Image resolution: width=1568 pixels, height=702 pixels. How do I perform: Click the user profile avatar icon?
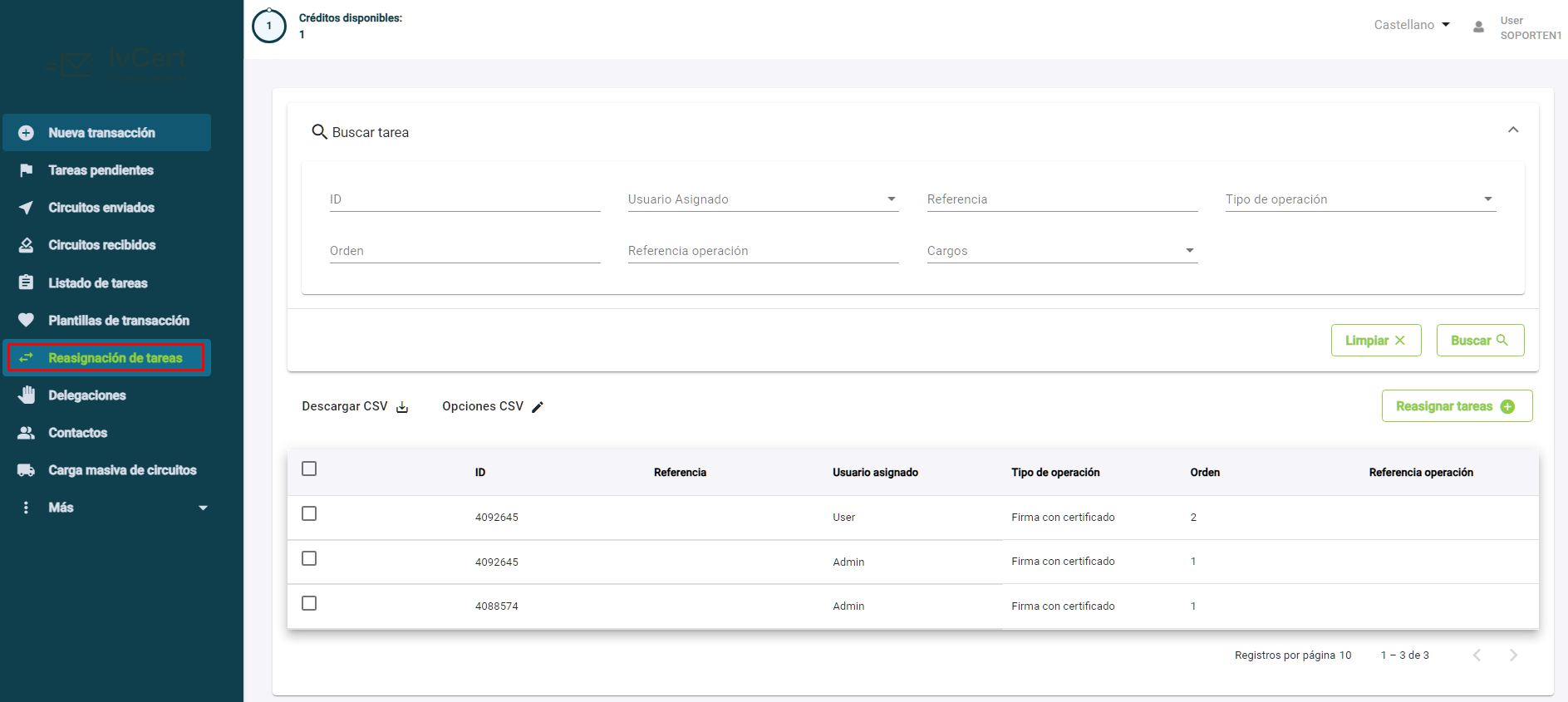click(x=1478, y=27)
